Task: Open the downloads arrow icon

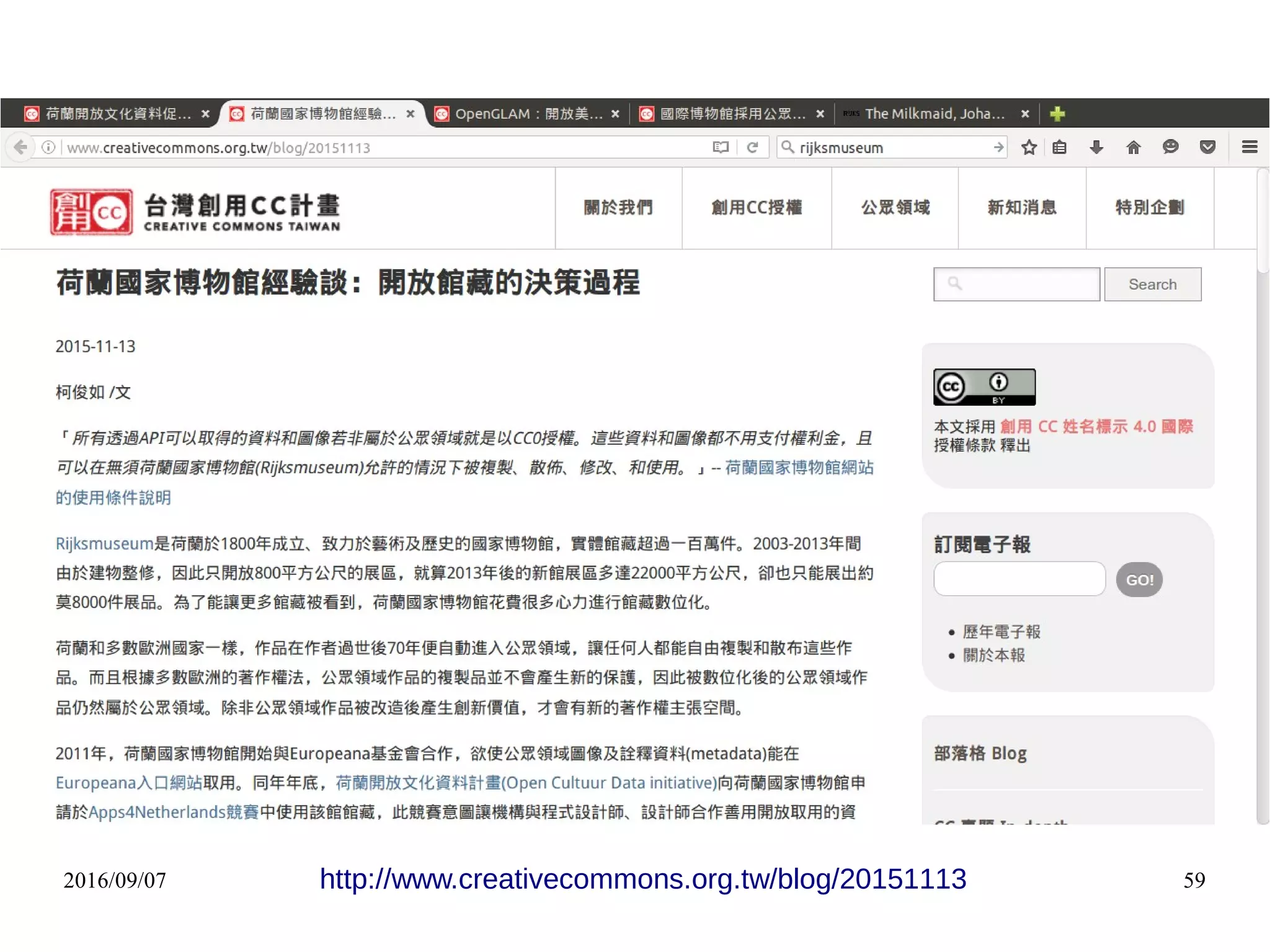Action: coord(1096,148)
